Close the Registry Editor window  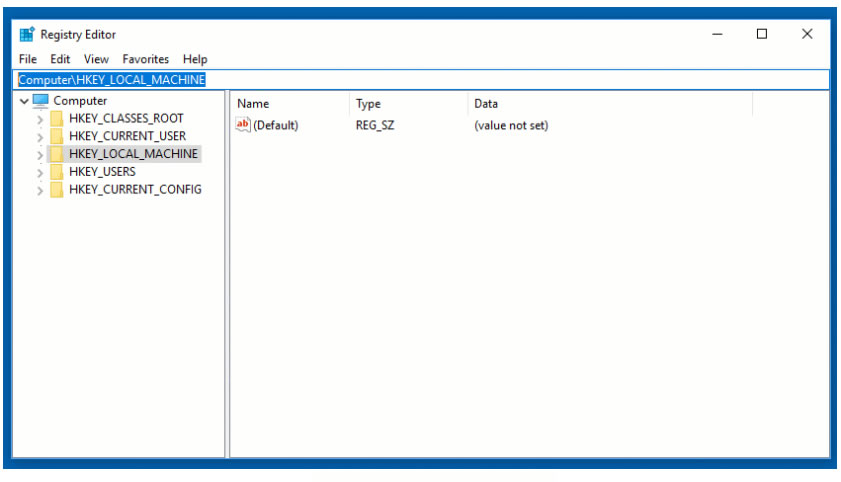(x=807, y=34)
